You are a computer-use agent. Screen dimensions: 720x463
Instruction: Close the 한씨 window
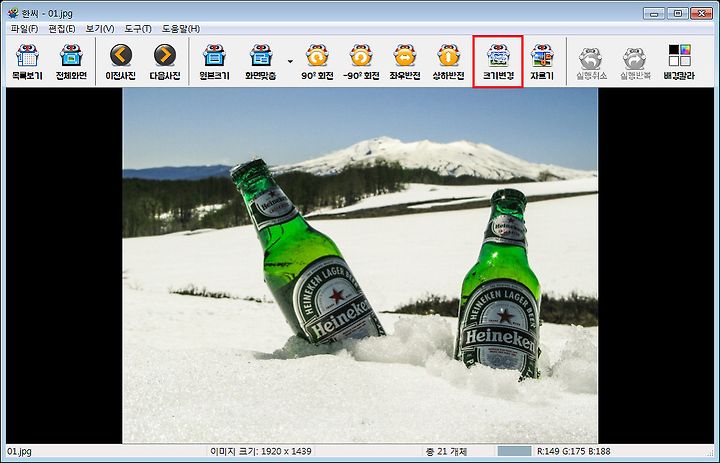pyautogui.click(x=702, y=13)
